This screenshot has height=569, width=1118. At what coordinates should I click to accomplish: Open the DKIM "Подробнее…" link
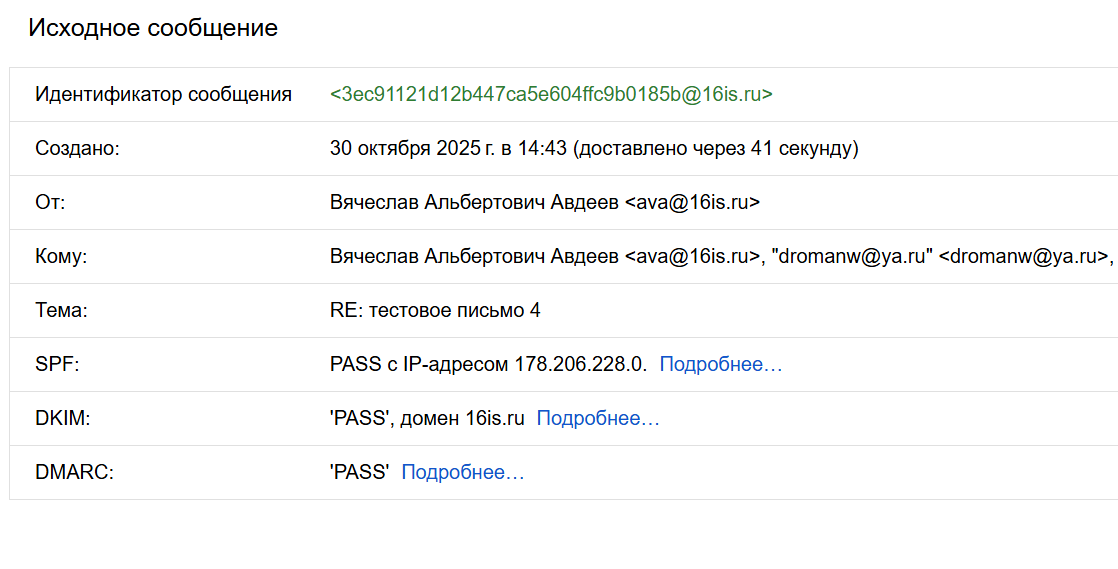[598, 418]
